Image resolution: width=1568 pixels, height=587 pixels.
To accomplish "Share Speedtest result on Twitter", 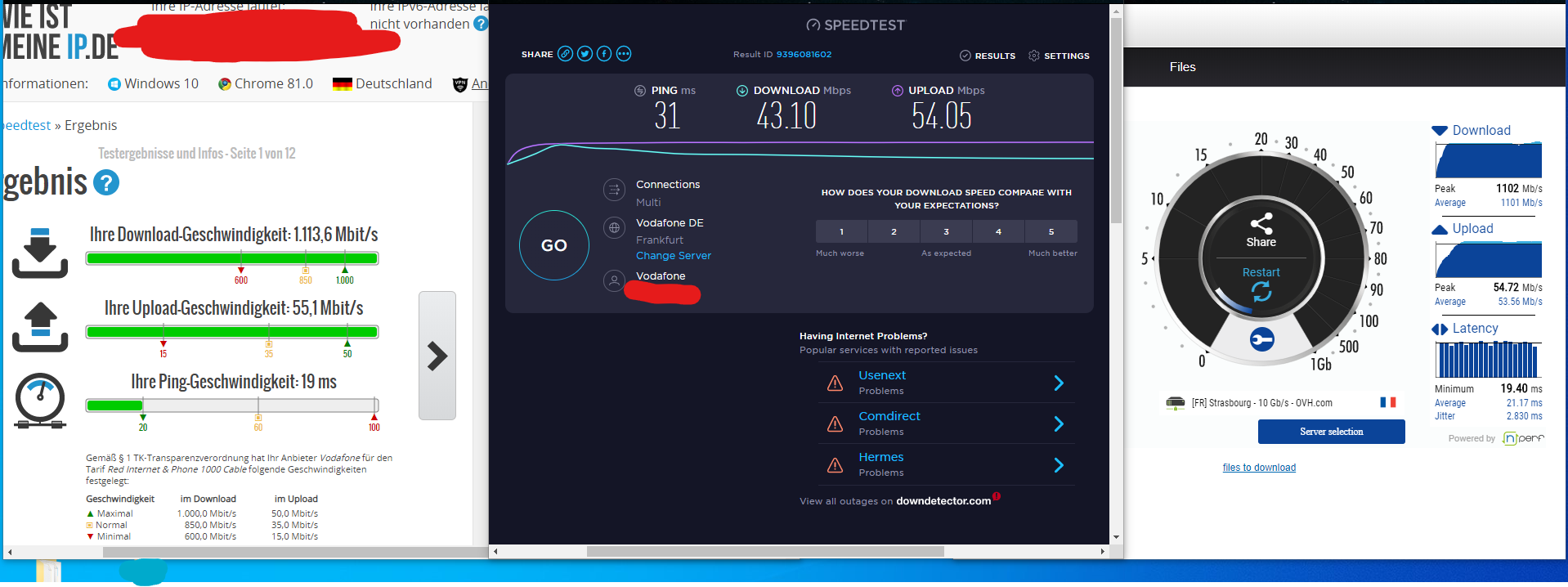I will point(585,54).
